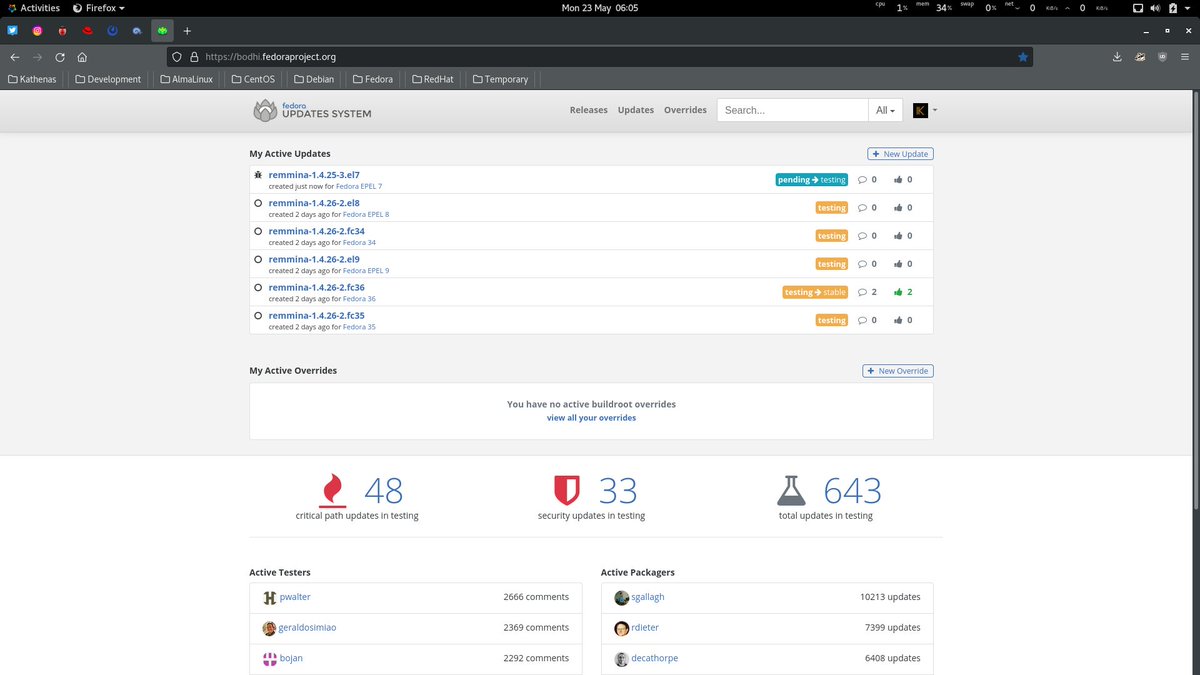Viewport: 1200px width, 675px height.
Task: Click the Fedora EPEL 7 release link
Action: [358, 187]
